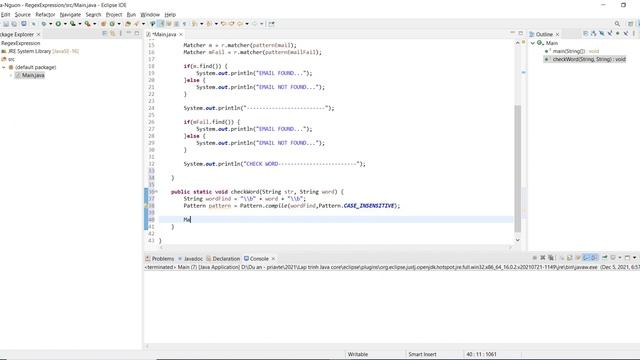This screenshot has width=640, height=360.
Task: Switch to the Javadoc tab
Action: coord(190,259)
